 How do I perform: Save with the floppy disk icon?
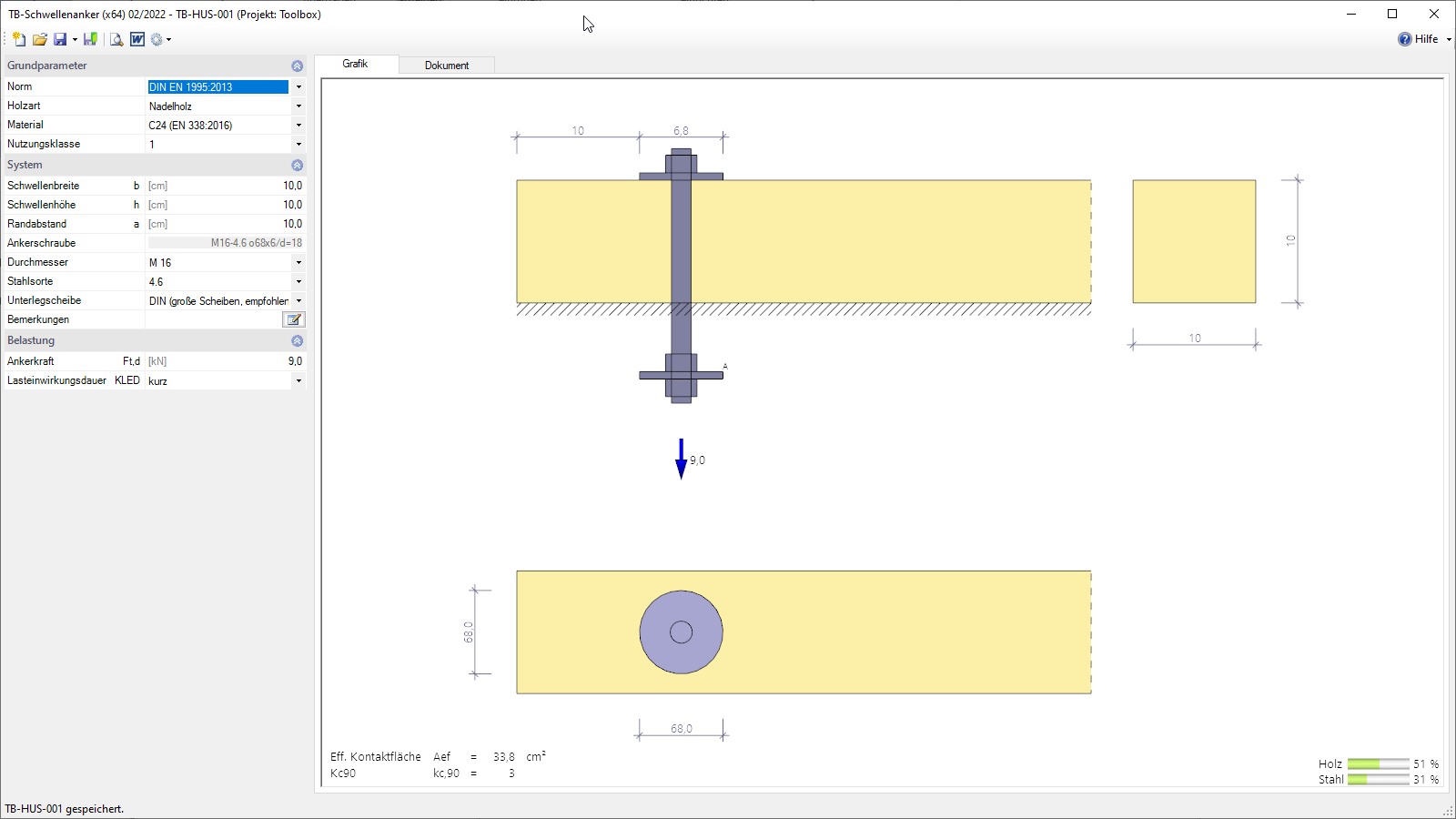(x=60, y=39)
